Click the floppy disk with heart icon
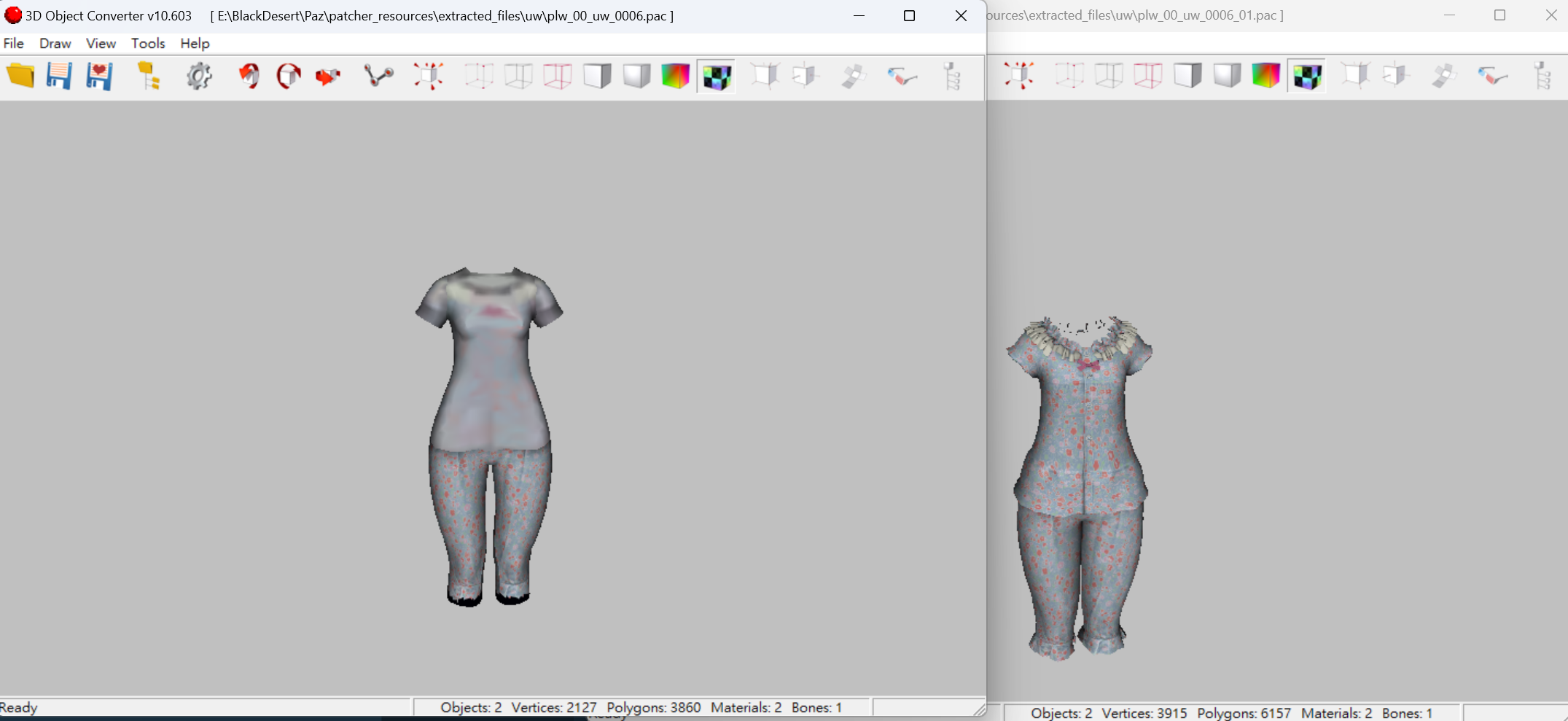1568x721 pixels. coord(99,76)
